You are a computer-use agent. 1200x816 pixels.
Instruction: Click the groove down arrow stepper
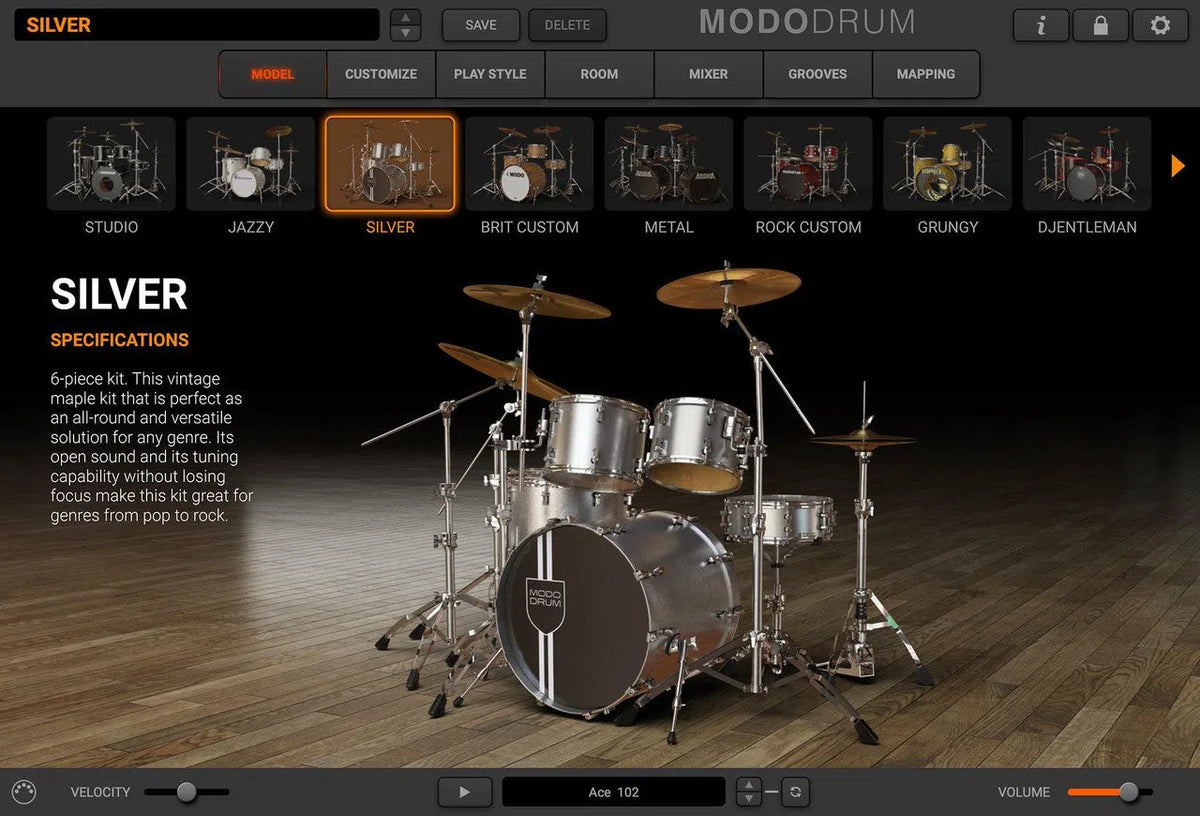(x=748, y=798)
